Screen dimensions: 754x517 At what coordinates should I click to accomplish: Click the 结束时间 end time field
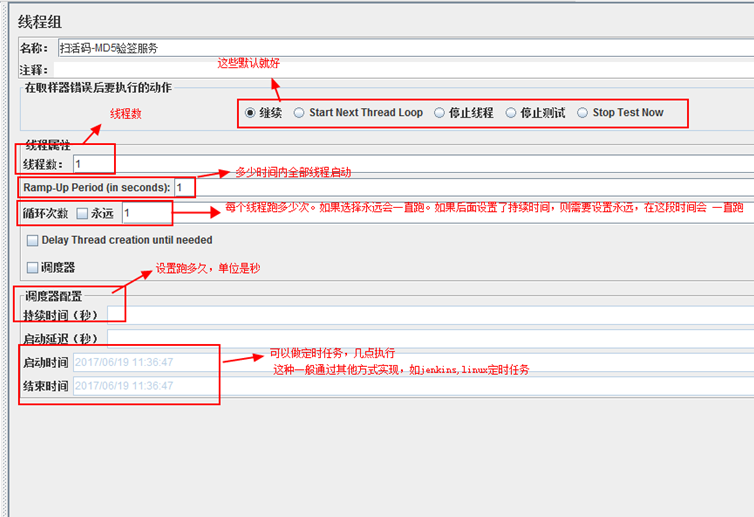tap(414, 386)
